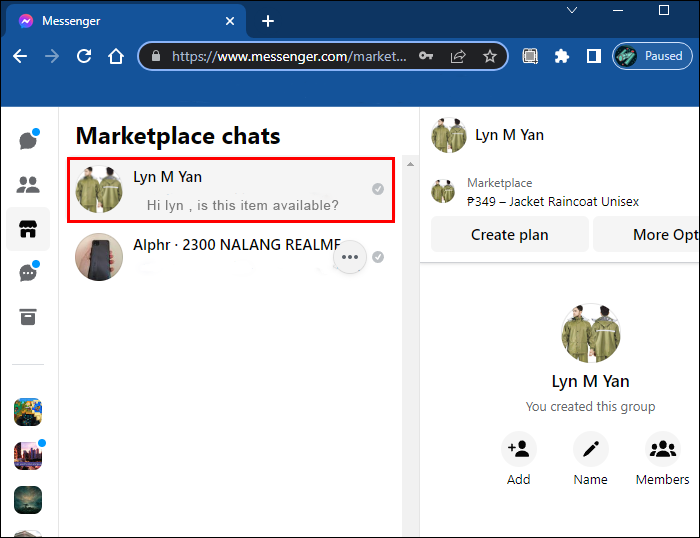Click the Add member icon
This screenshot has width=700, height=538.
tap(518, 450)
